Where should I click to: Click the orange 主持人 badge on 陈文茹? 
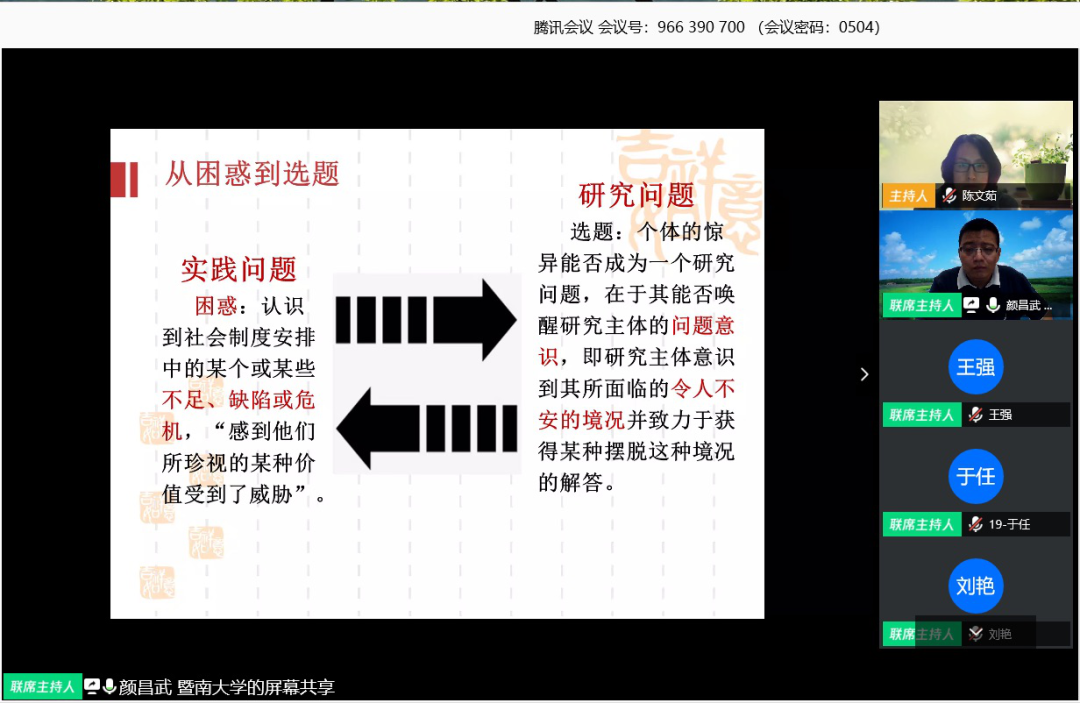[908, 196]
